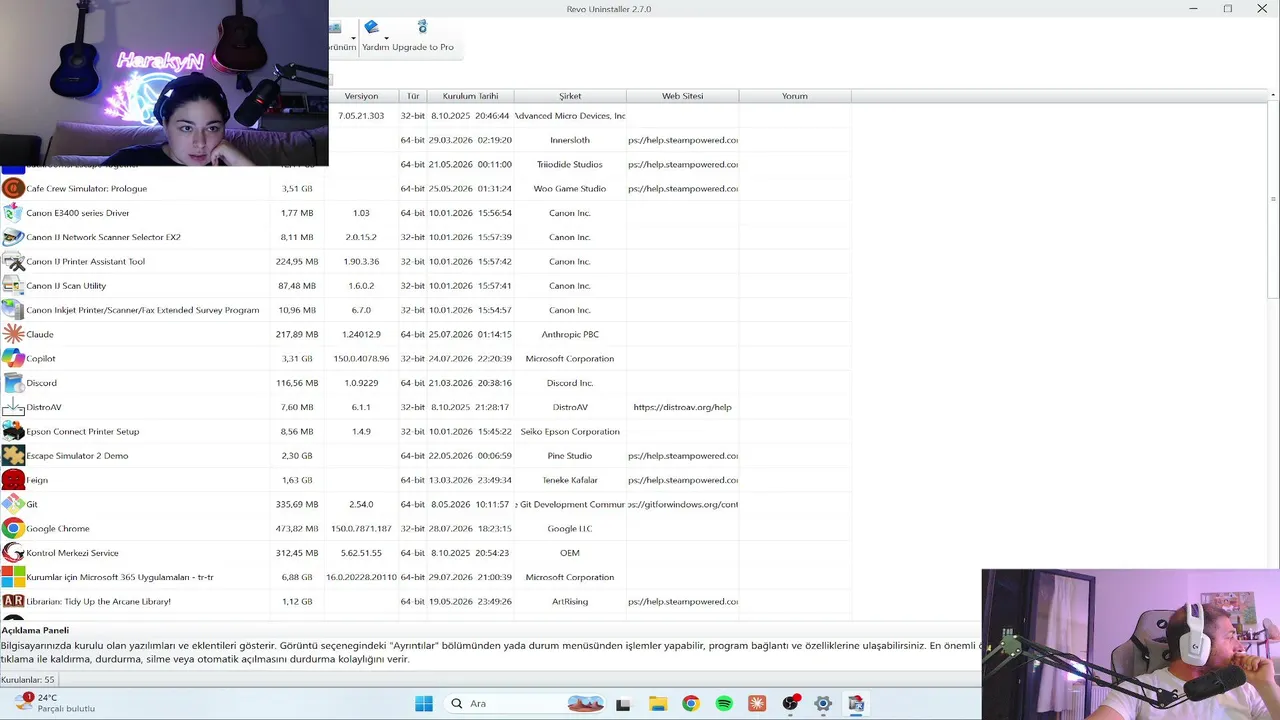Select the Canon Inkjet Extended Survey Program icon
The width and height of the screenshot is (1280, 720).
click(13, 310)
